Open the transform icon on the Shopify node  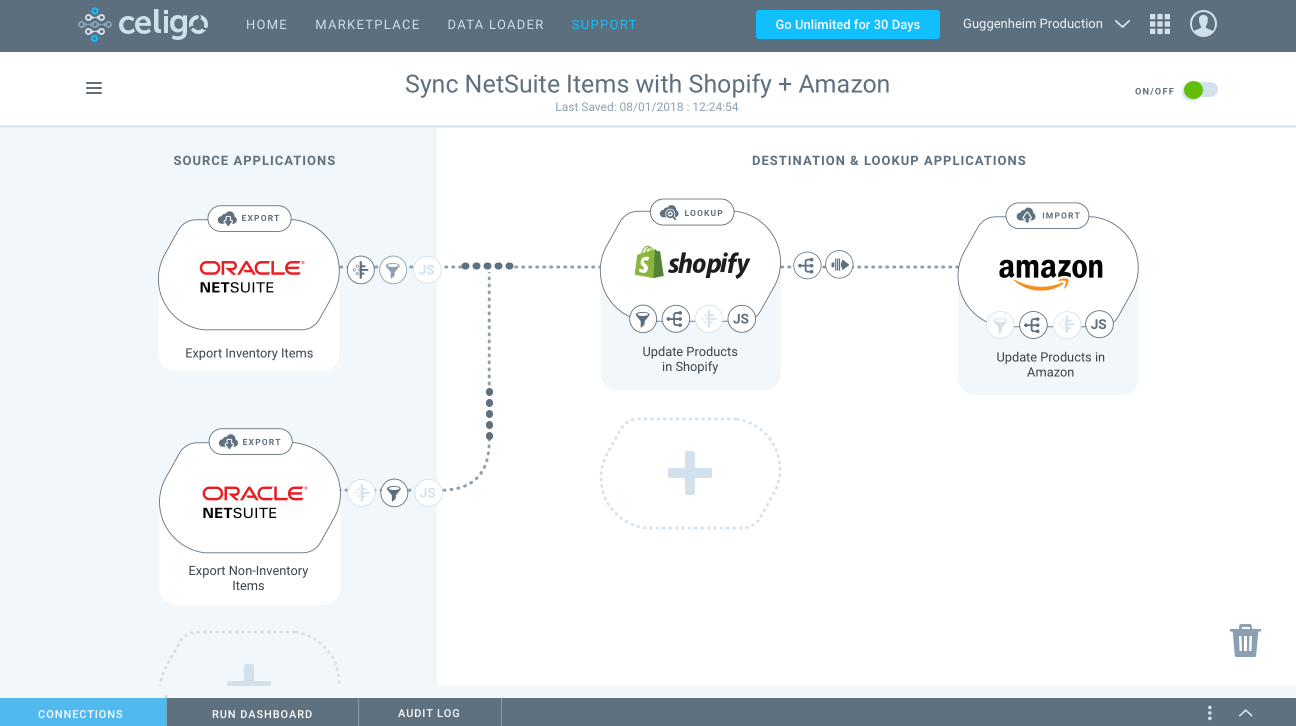click(x=709, y=319)
